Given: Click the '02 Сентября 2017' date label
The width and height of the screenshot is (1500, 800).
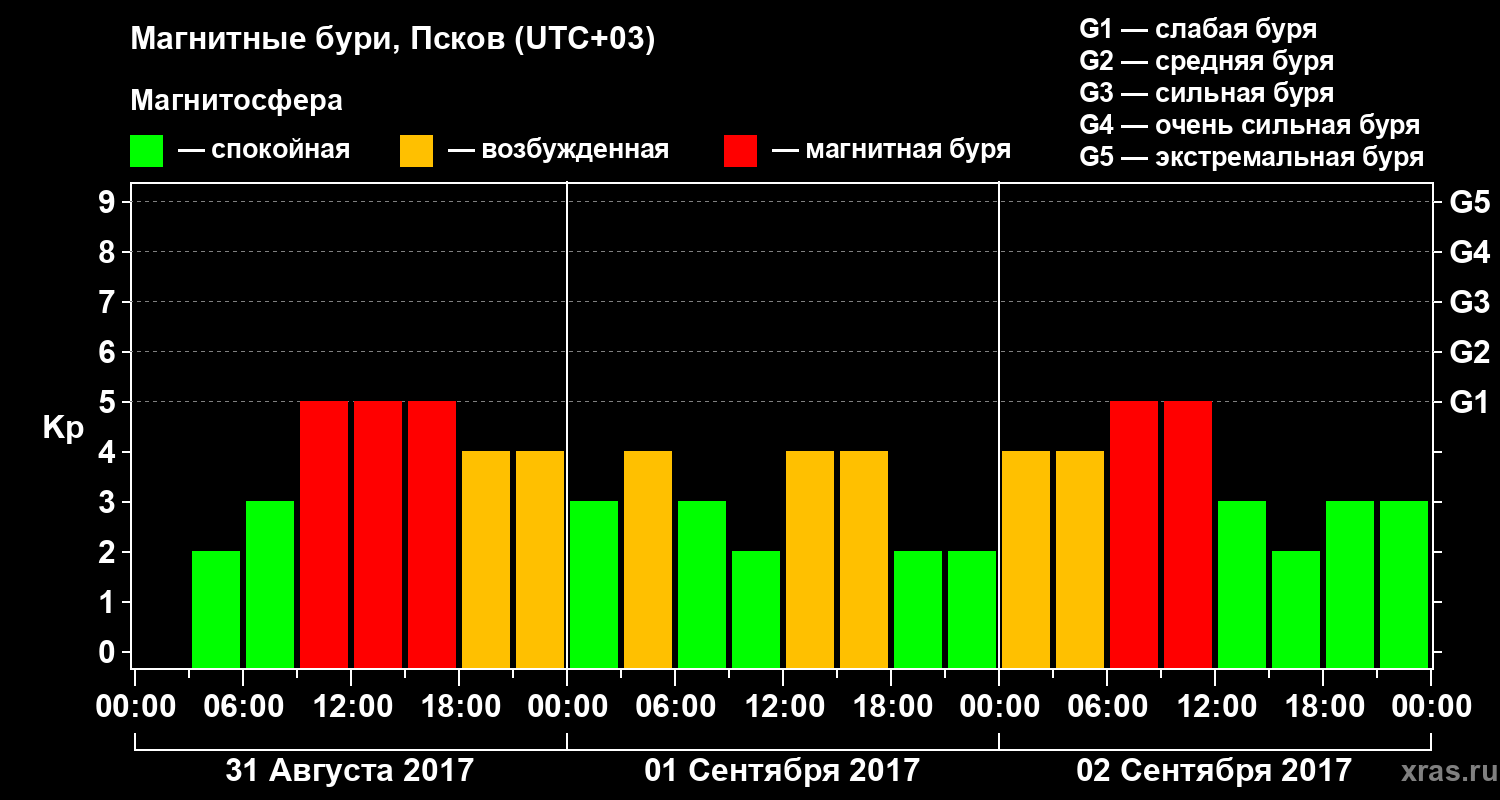Looking at the screenshot, I should (1214, 771).
